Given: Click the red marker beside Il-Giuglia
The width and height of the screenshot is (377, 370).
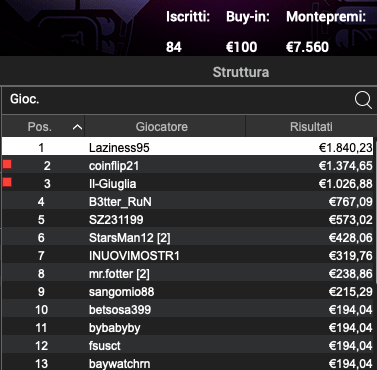Looking at the screenshot, I should (x=7, y=182).
